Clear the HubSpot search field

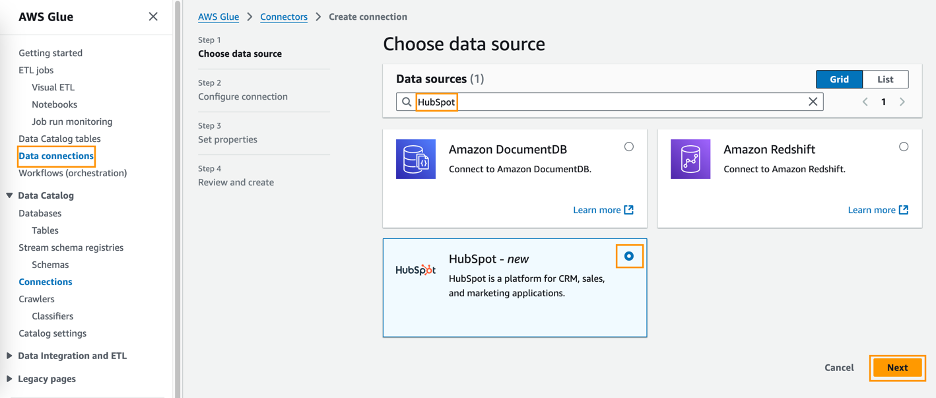812,102
